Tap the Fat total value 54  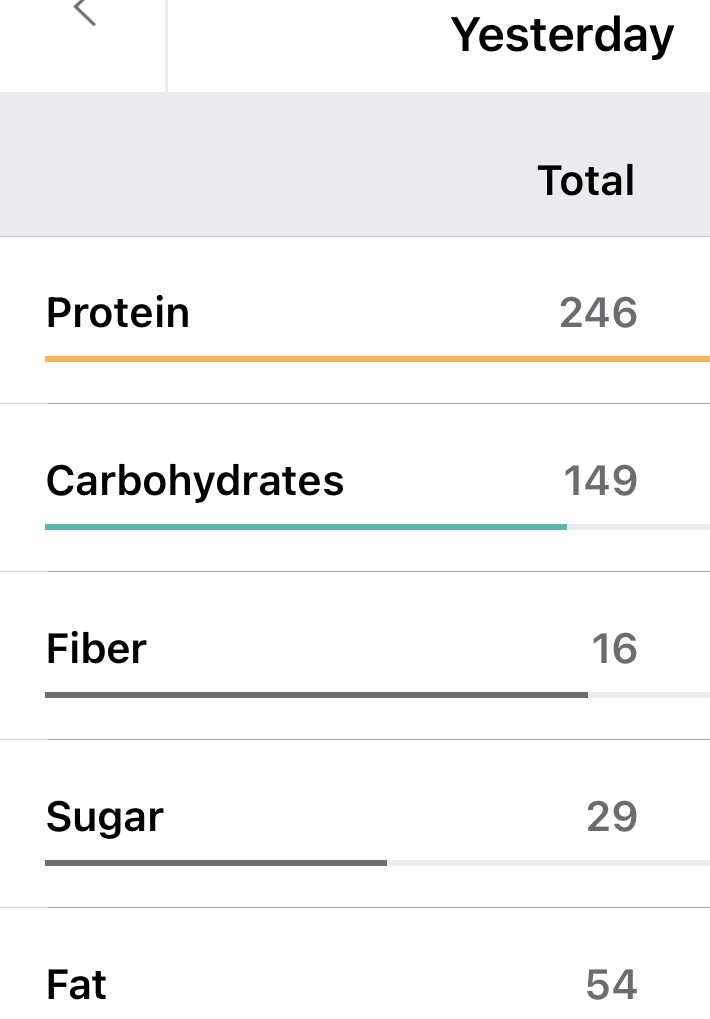point(611,985)
